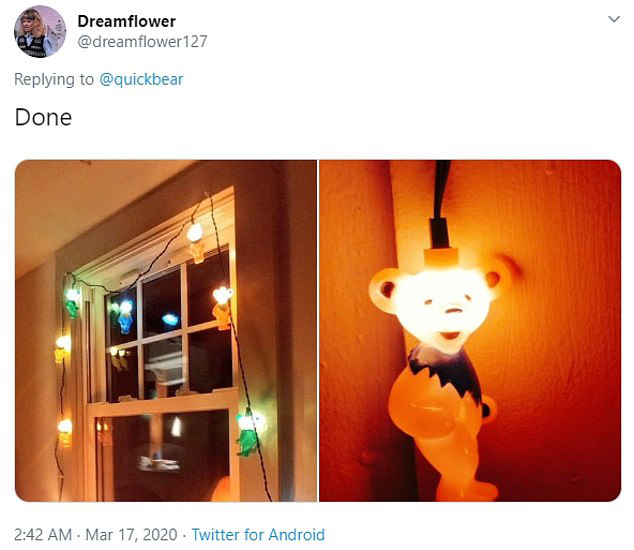Open the 2:42 AM timestamp

[43, 534]
